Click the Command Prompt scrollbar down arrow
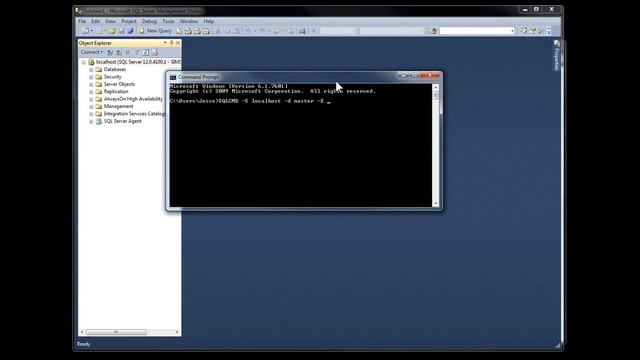 point(436,203)
